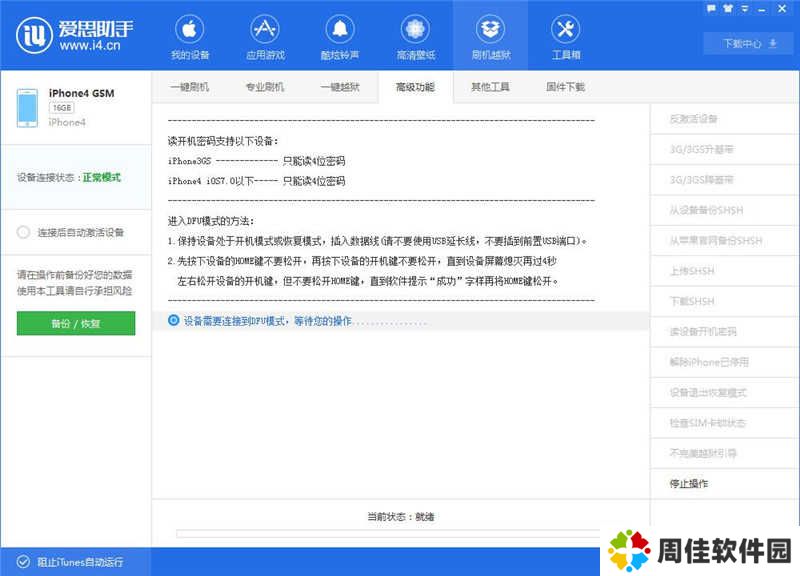Click the blue status icon beside 设备需要连接到DFU模式
This screenshot has height=576, width=800.
point(173,320)
